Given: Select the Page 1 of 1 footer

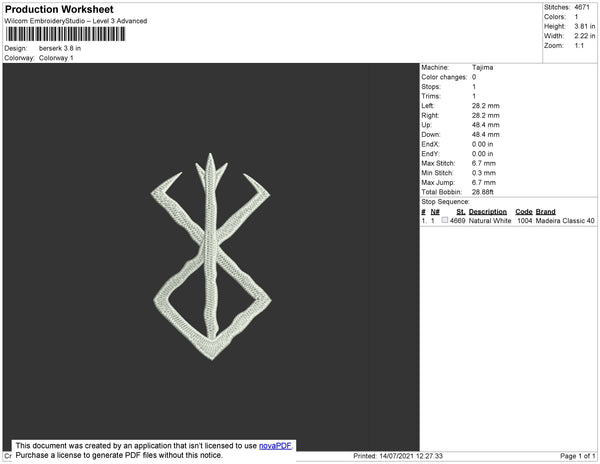Looking at the screenshot, I should 577,456.
